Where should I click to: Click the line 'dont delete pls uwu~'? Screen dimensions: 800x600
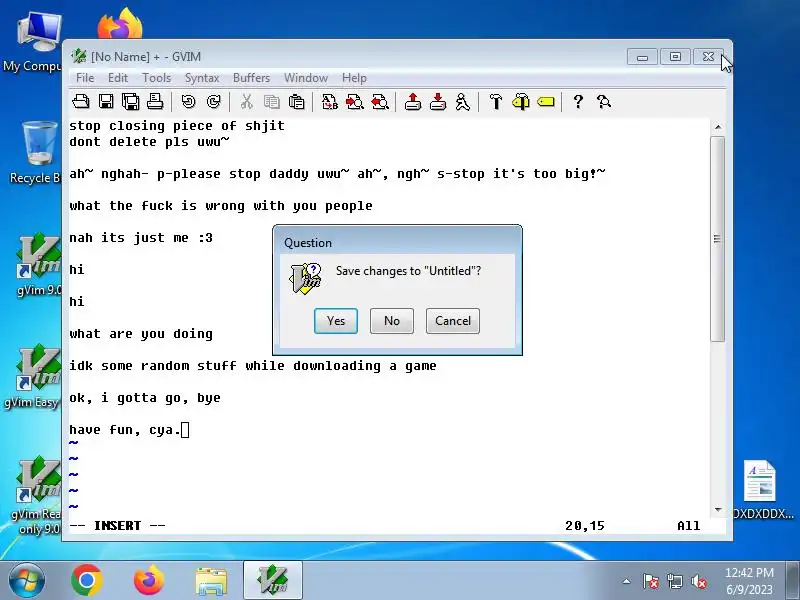tap(149, 142)
